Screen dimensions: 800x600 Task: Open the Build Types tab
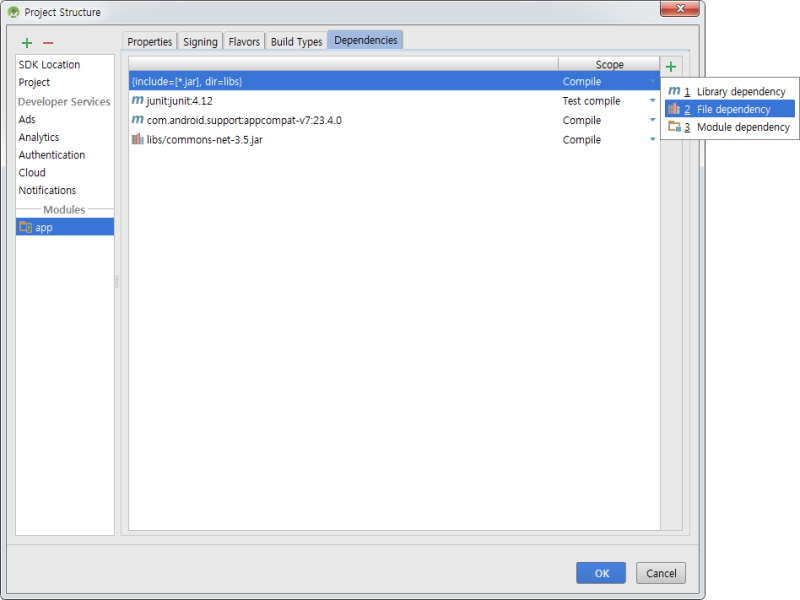pyautogui.click(x=296, y=41)
